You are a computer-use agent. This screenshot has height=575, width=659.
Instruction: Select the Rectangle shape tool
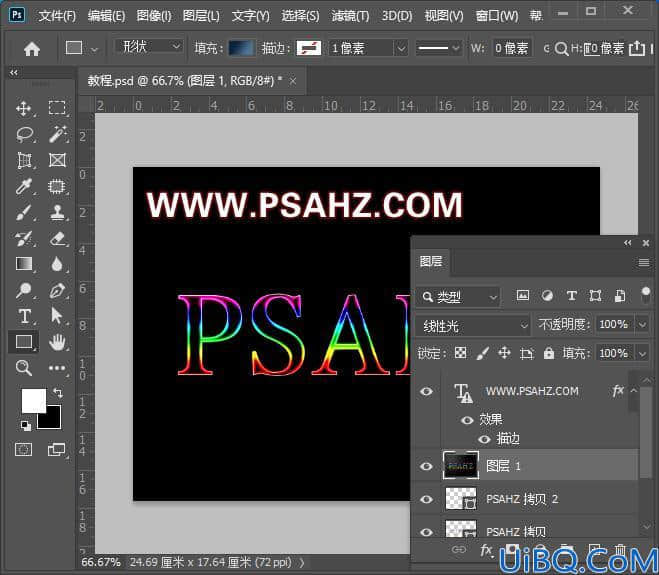click(24, 342)
